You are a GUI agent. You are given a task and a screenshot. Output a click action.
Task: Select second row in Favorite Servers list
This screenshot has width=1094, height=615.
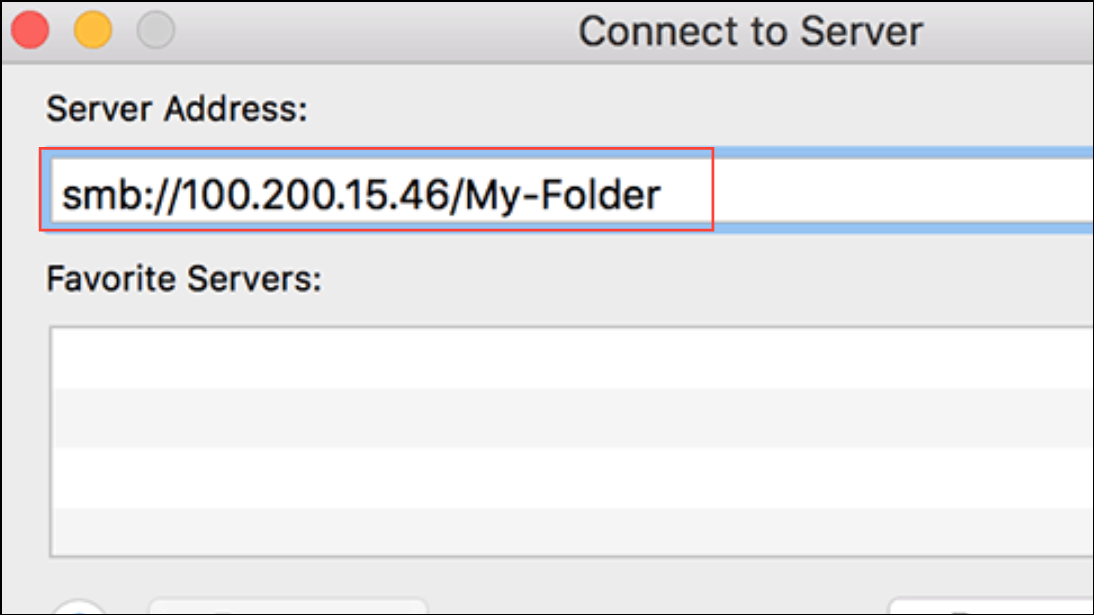click(x=574, y=417)
